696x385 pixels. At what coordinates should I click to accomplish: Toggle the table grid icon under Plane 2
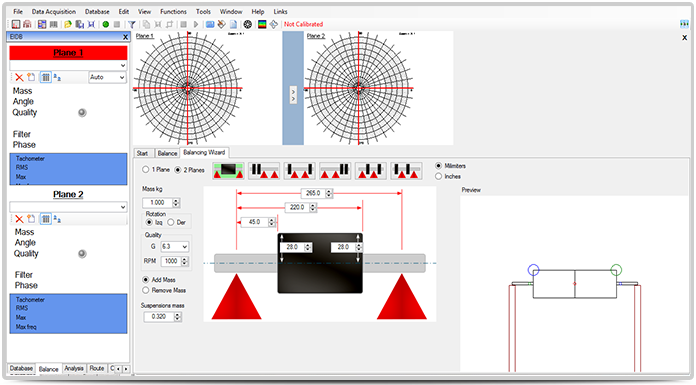tap(45, 218)
